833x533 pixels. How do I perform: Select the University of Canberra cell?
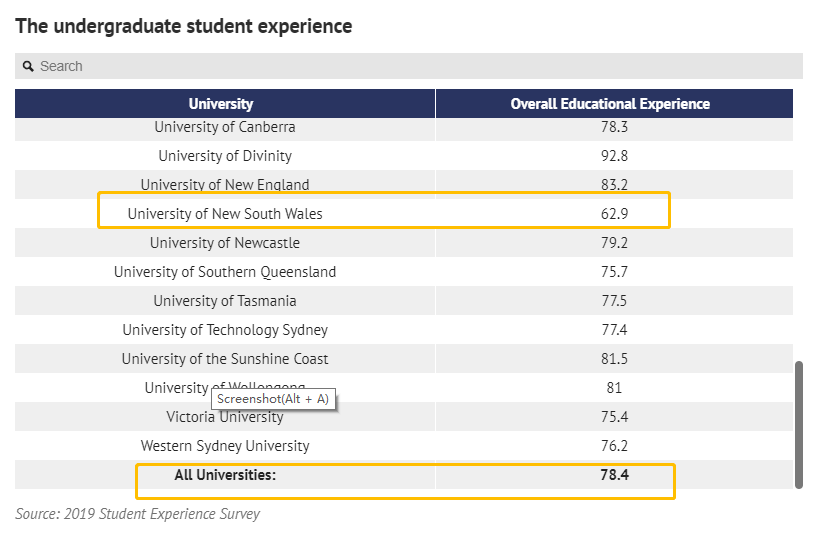tap(225, 127)
